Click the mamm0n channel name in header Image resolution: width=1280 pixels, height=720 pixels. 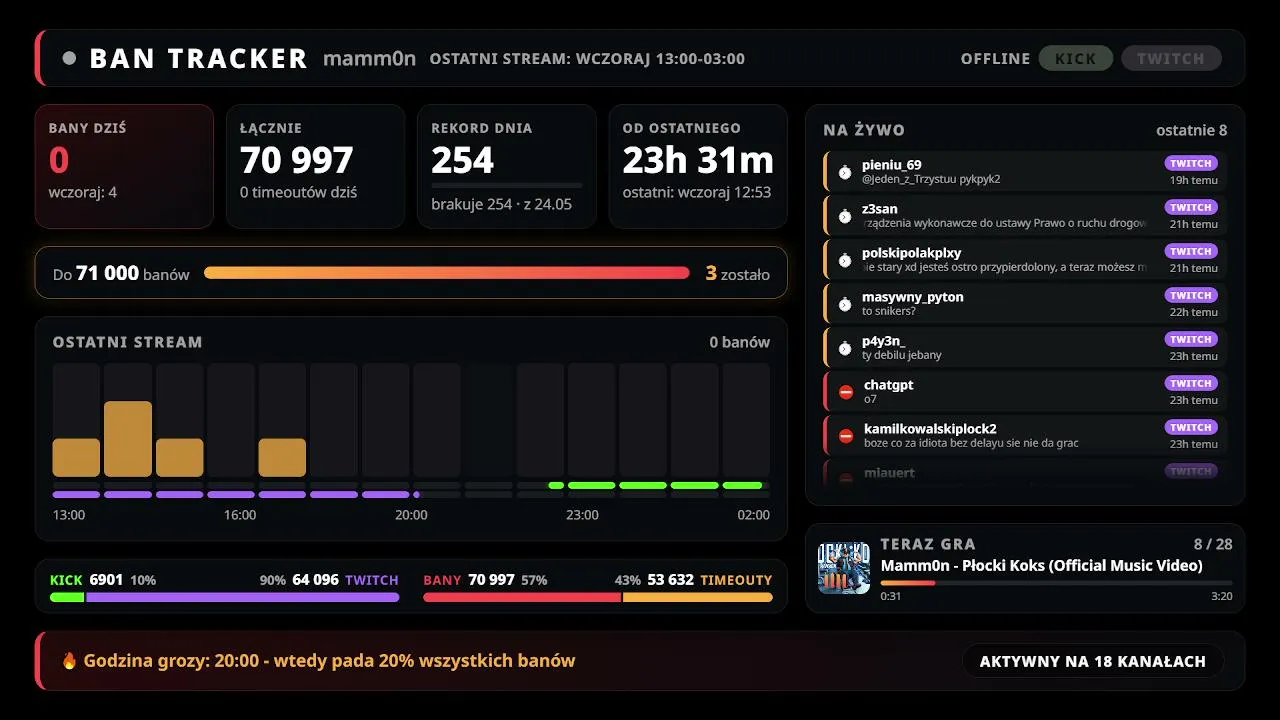369,58
